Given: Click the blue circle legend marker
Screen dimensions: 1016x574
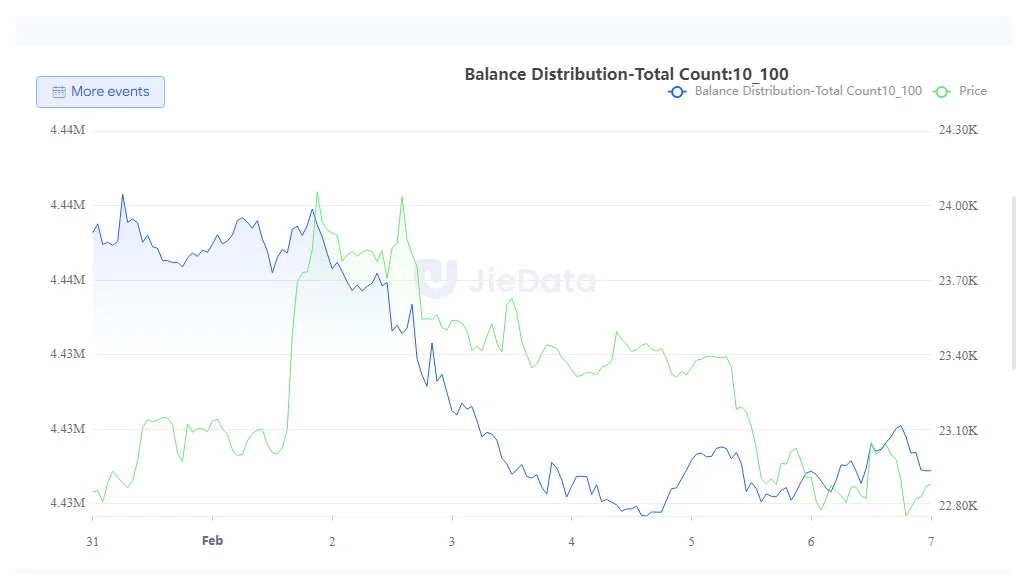Looking at the screenshot, I should click(677, 92).
